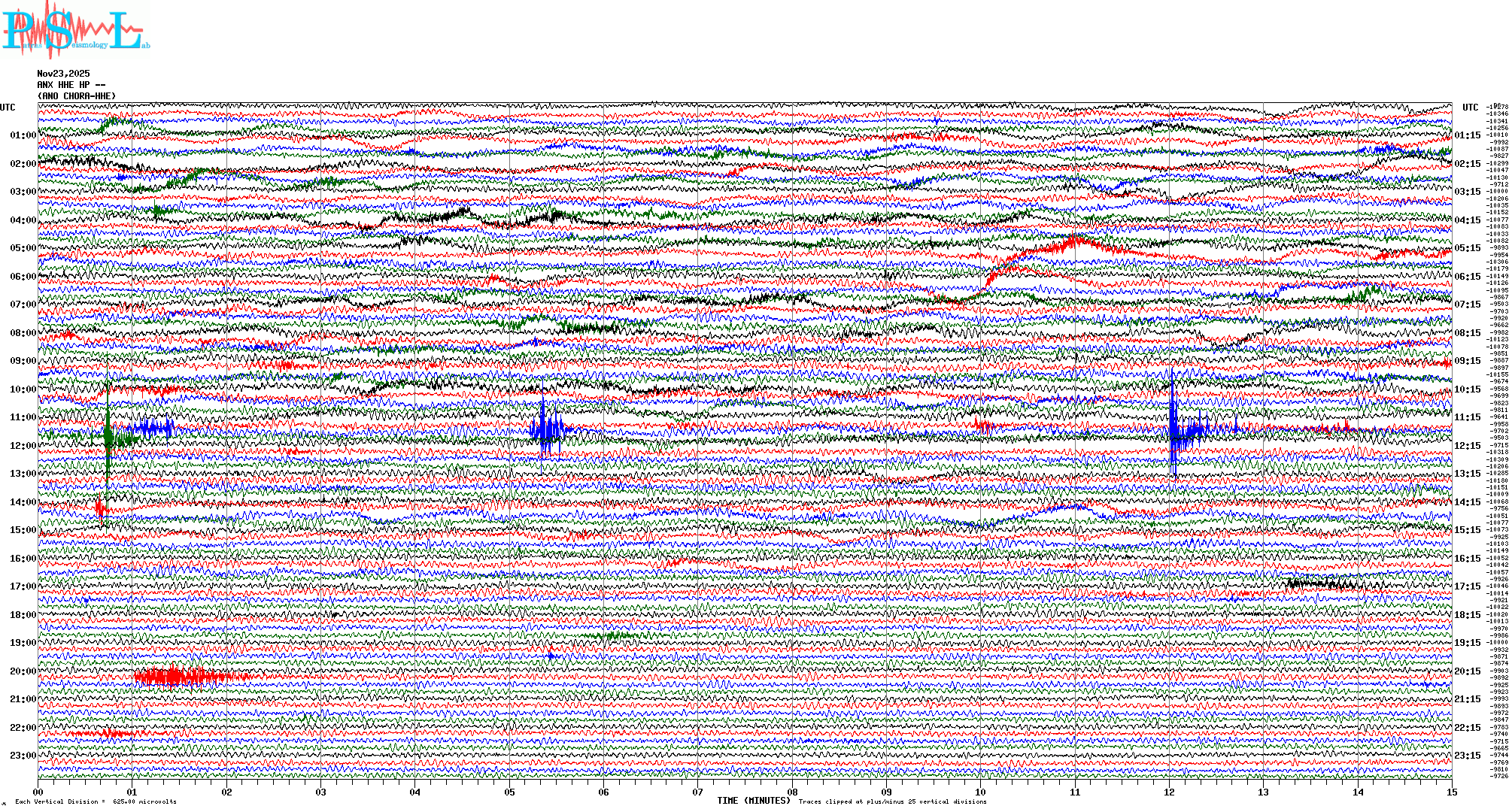Click the ANX HHE HP station label

coord(71,85)
